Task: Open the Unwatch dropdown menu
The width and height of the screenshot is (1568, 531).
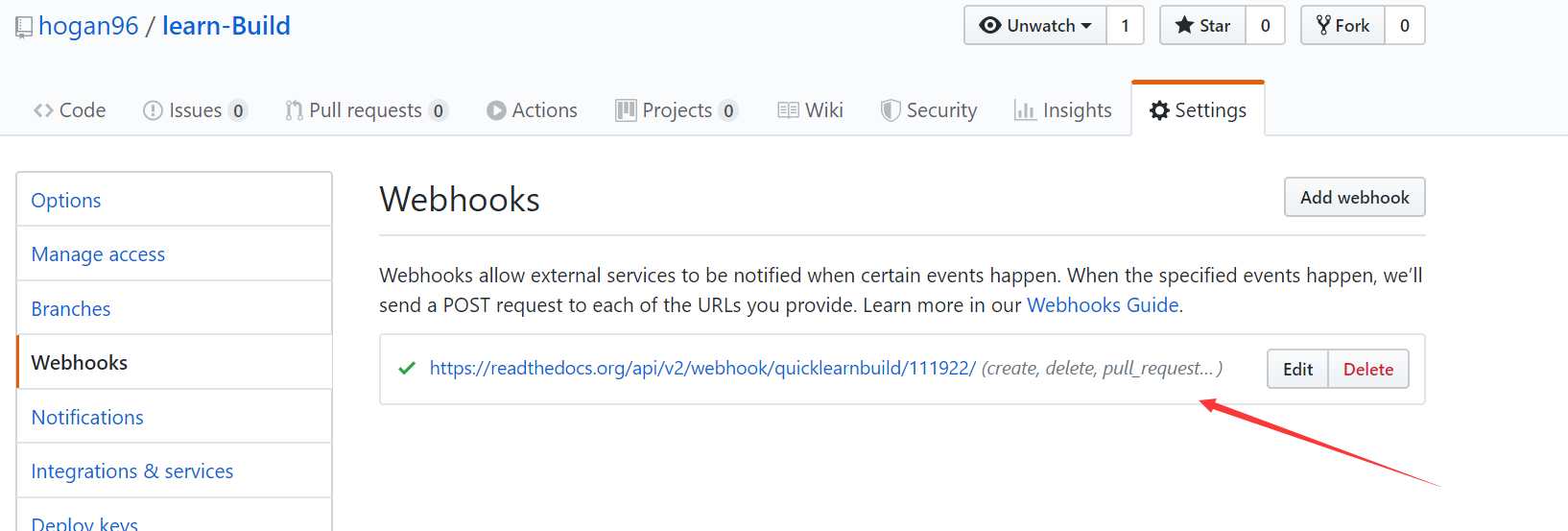Action: tap(1035, 26)
